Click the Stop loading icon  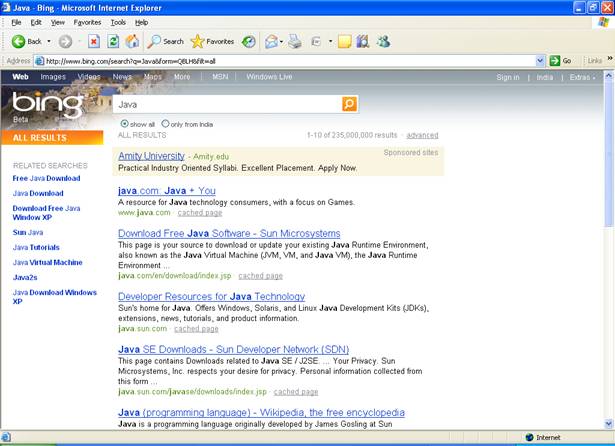94,41
